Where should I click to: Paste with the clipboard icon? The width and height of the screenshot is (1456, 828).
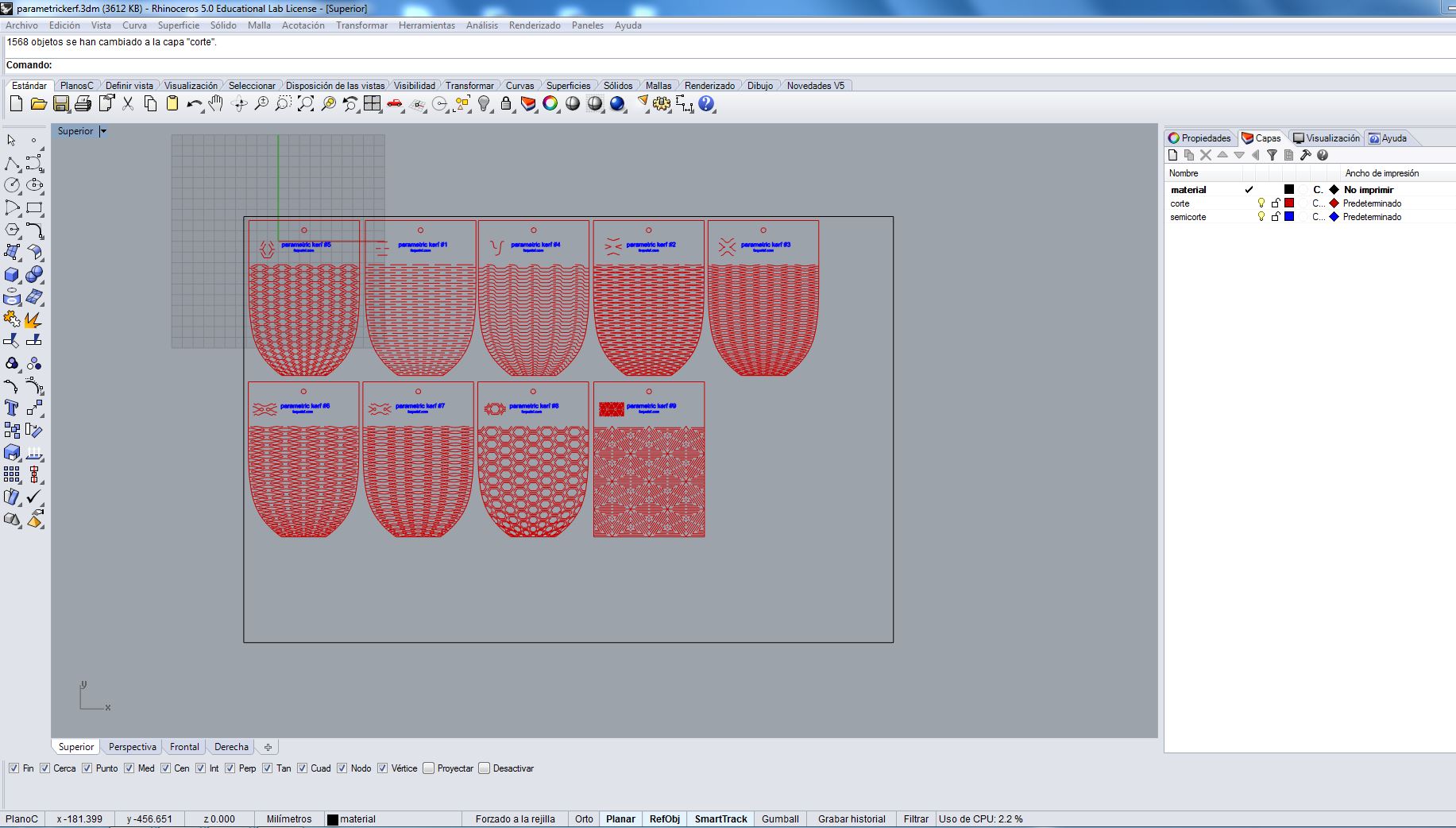pyautogui.click(x=172, y=104)
